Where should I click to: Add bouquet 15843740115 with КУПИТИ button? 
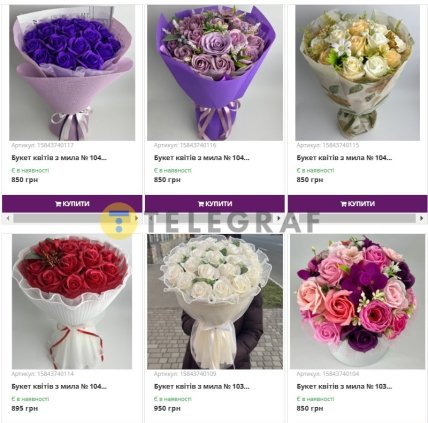[357, 204]
